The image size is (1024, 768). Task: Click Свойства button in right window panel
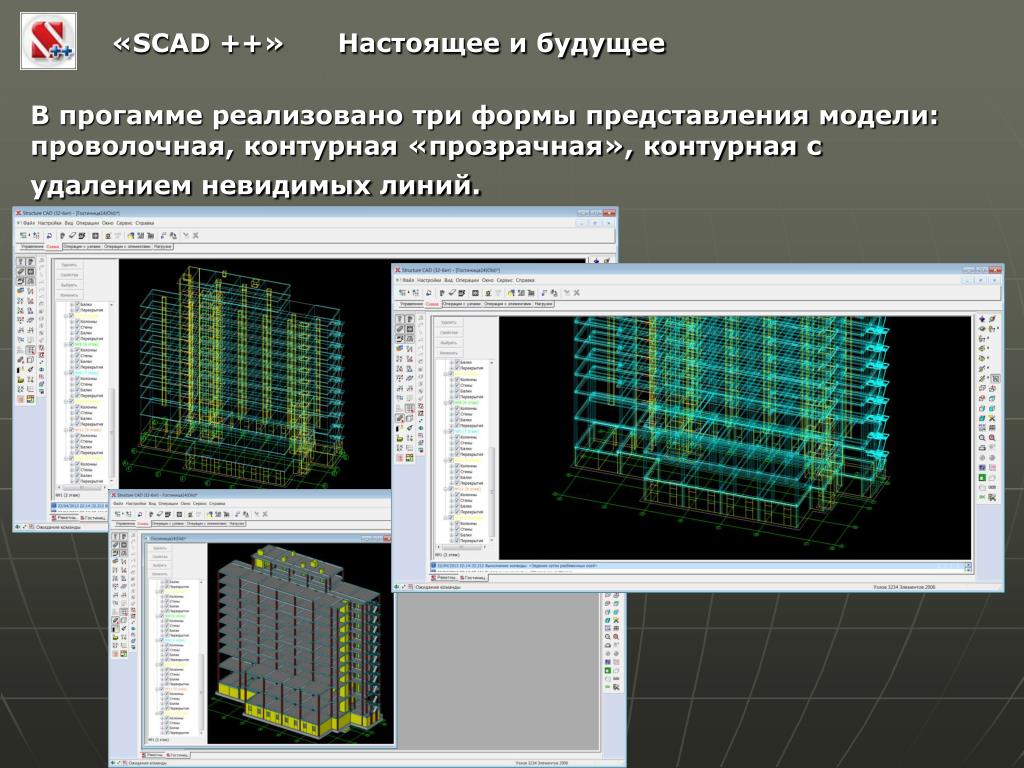(x=449, y=332)
